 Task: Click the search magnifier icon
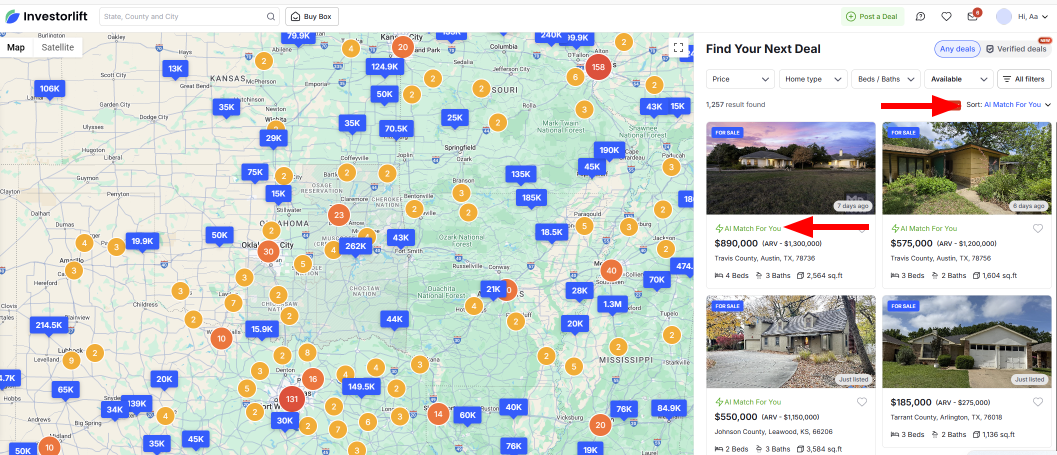pos(271,17)
